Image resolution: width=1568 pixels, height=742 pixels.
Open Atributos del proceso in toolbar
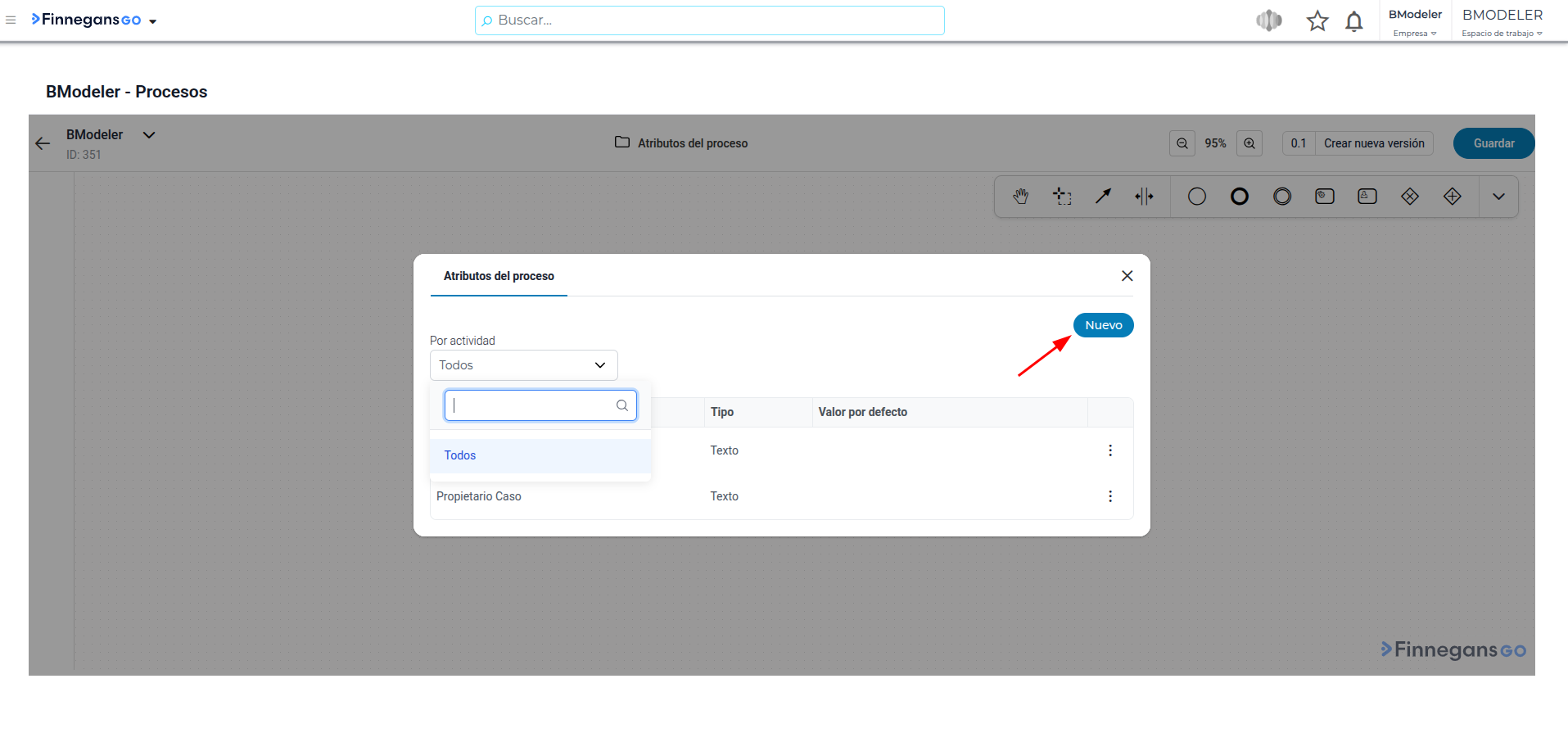(681, 143)
